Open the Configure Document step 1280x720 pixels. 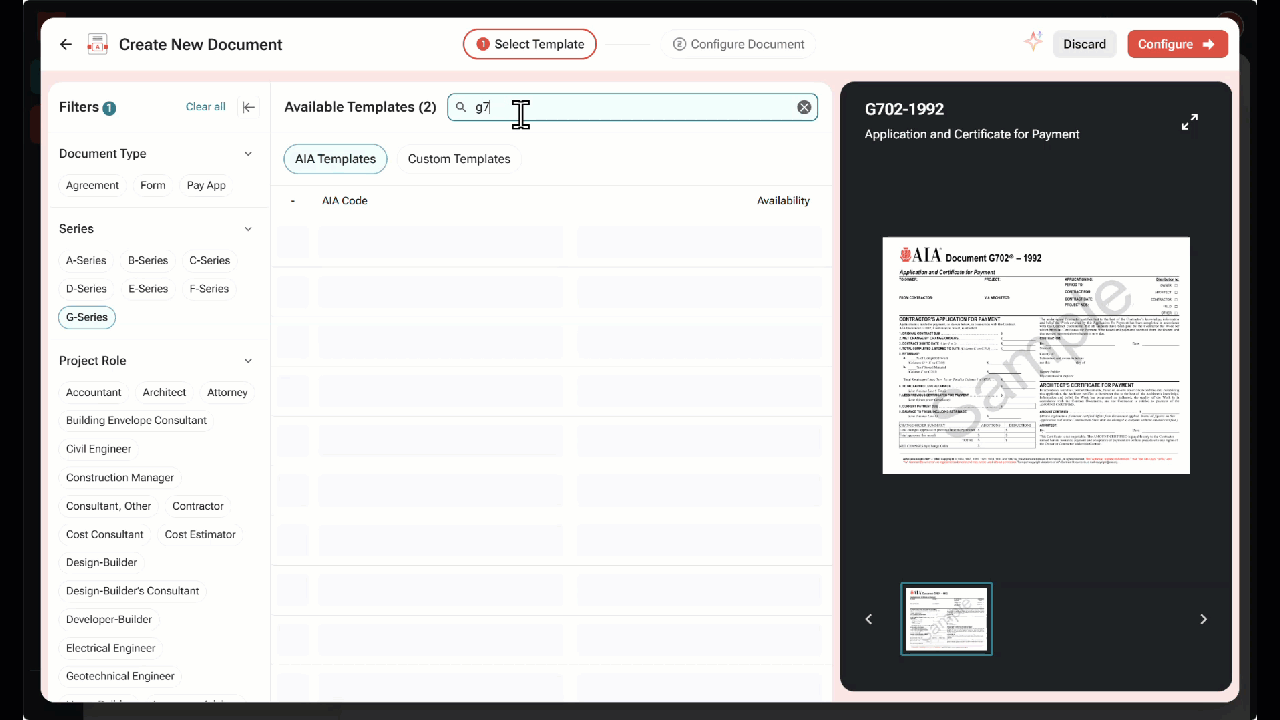pyautogui.click(x=738, y=44)
